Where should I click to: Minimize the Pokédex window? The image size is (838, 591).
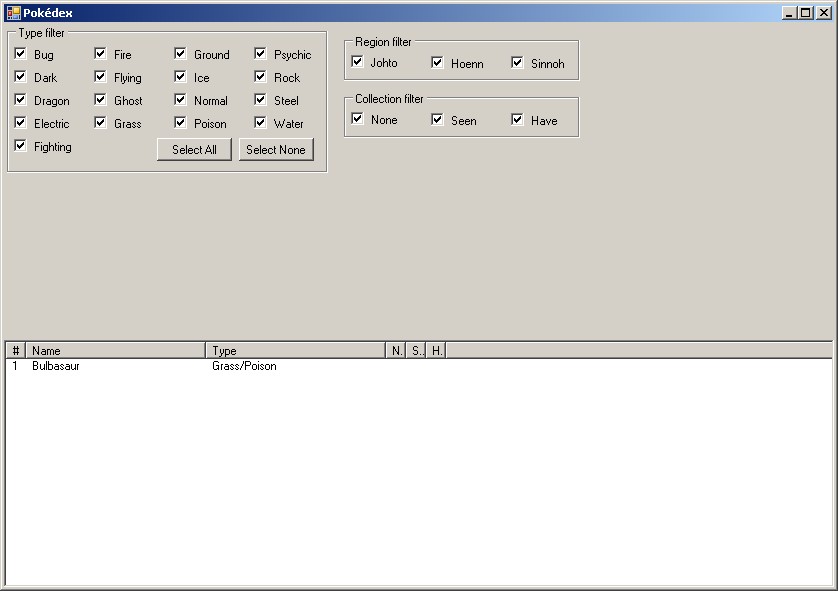788,13
